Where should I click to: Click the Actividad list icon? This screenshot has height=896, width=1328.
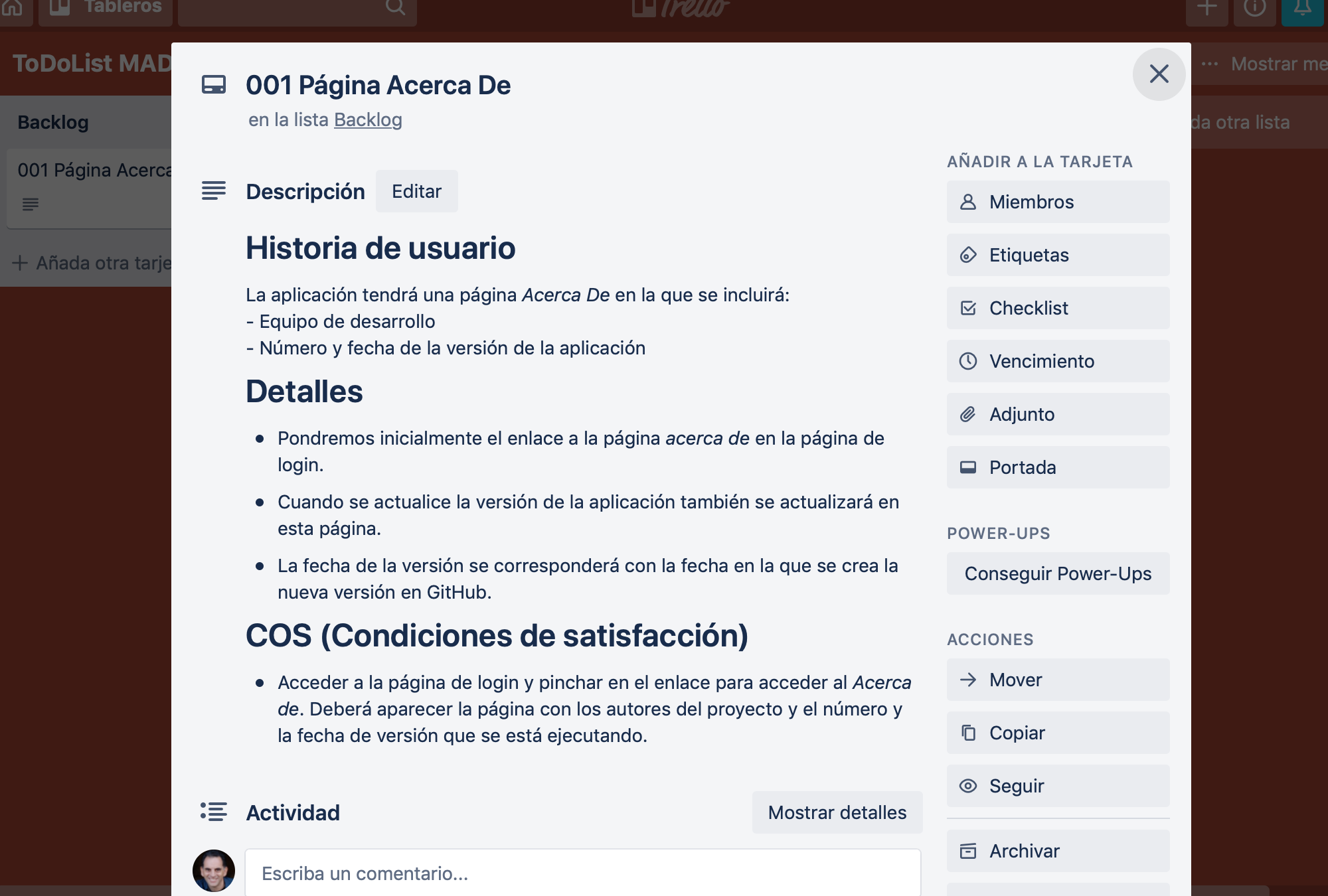pyautogui.click(x=214, y=812)
